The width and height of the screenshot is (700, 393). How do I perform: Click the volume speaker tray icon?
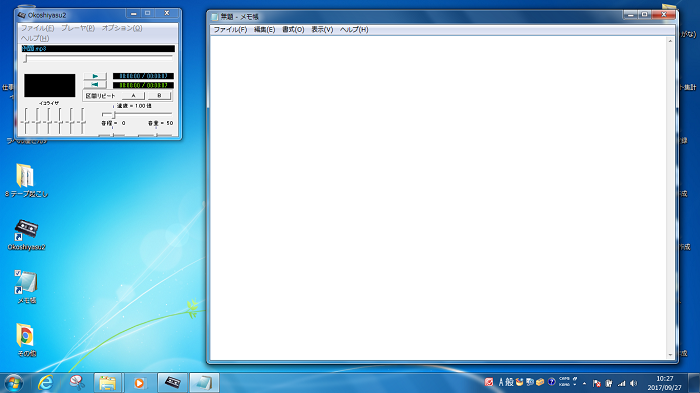point(633,383)
